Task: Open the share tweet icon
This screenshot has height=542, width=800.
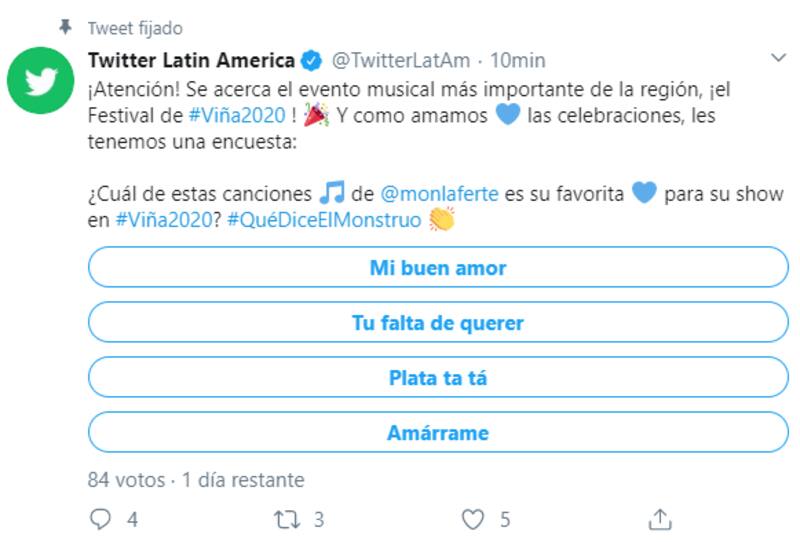Action: click(x=659, y=519)
